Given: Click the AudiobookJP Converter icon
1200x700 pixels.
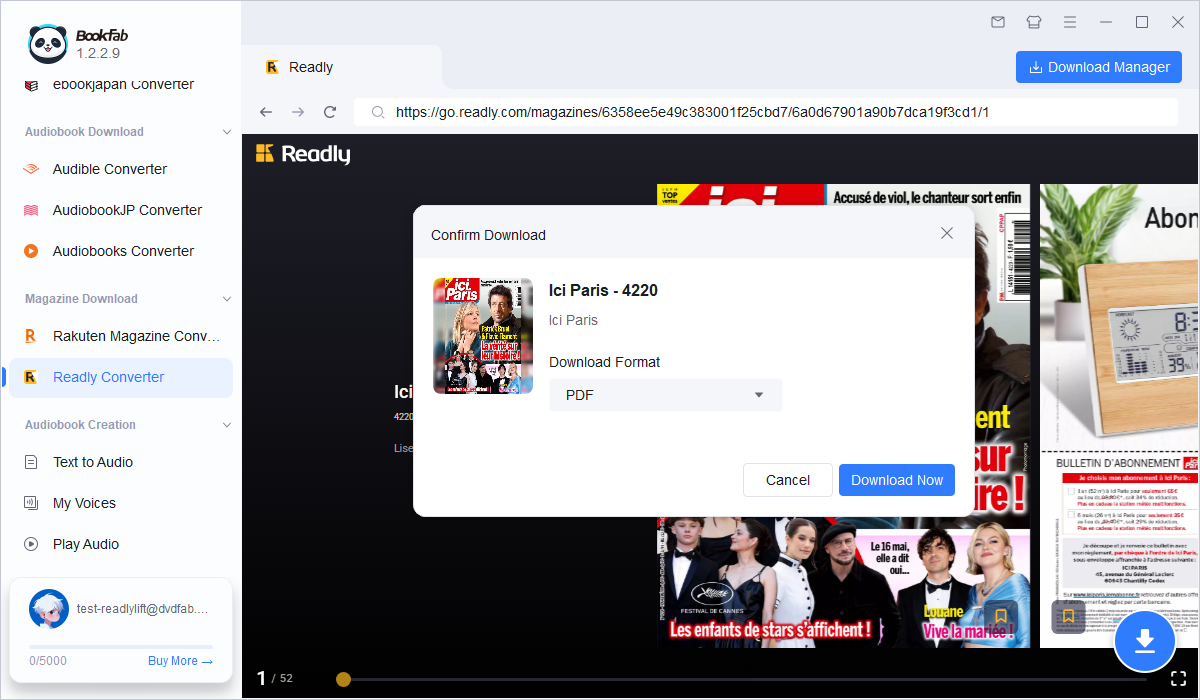Looking at the screenshot, I should point(31,210).
